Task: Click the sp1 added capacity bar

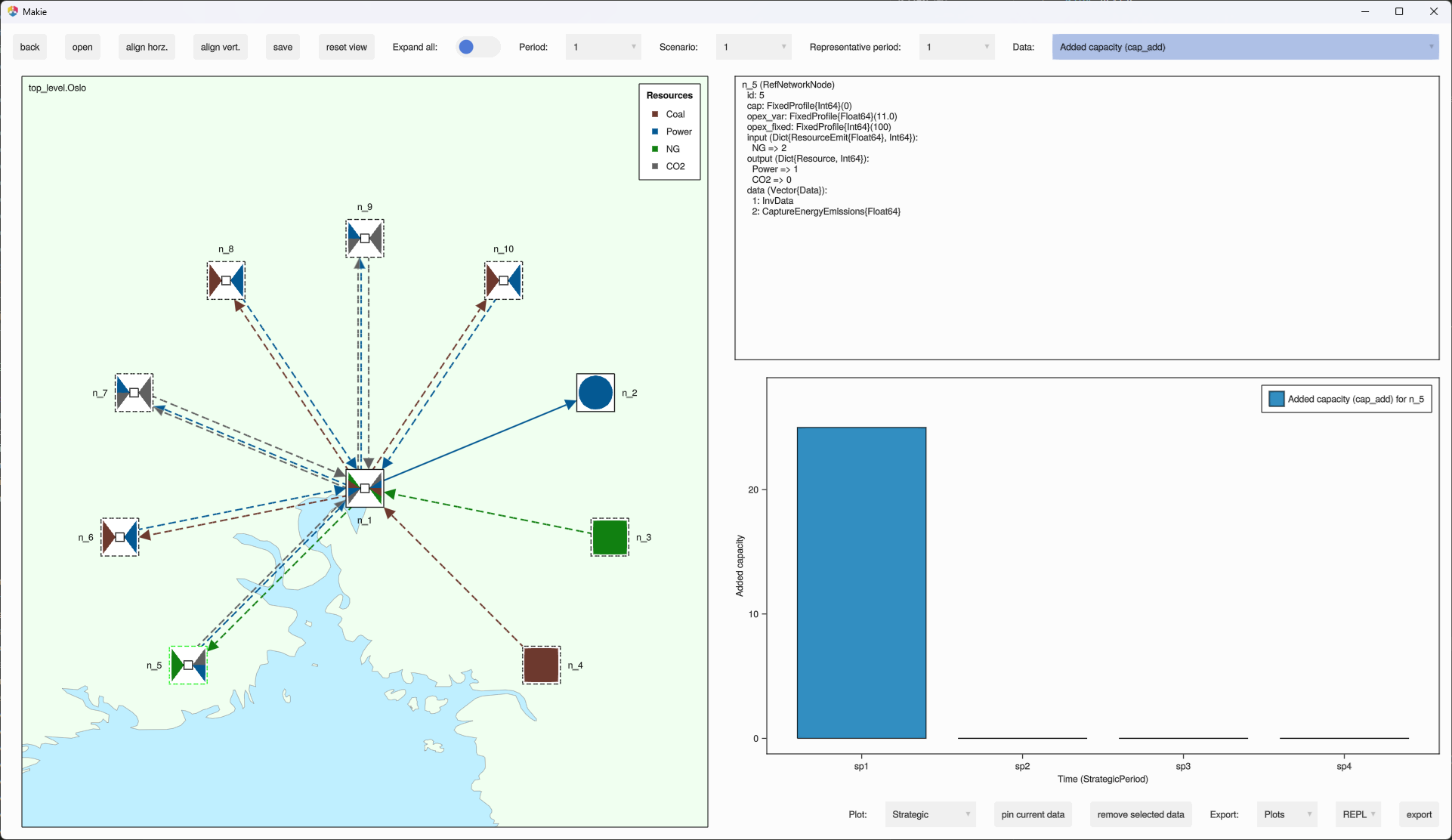Action: pyautogui.click(x=861, y=582)
